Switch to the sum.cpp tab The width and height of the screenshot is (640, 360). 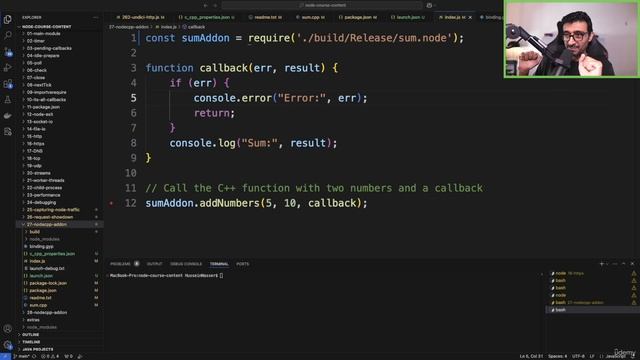[310, 17]
